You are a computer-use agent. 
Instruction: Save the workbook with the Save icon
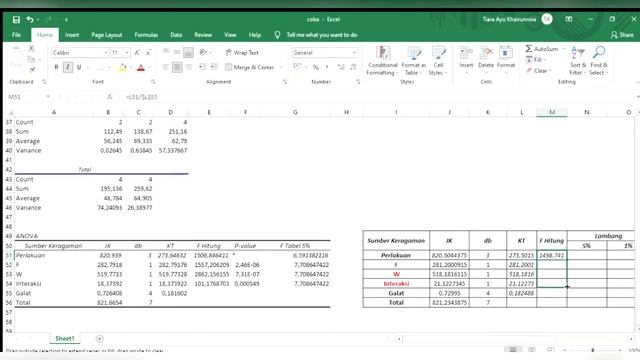(x=16, y=20)
